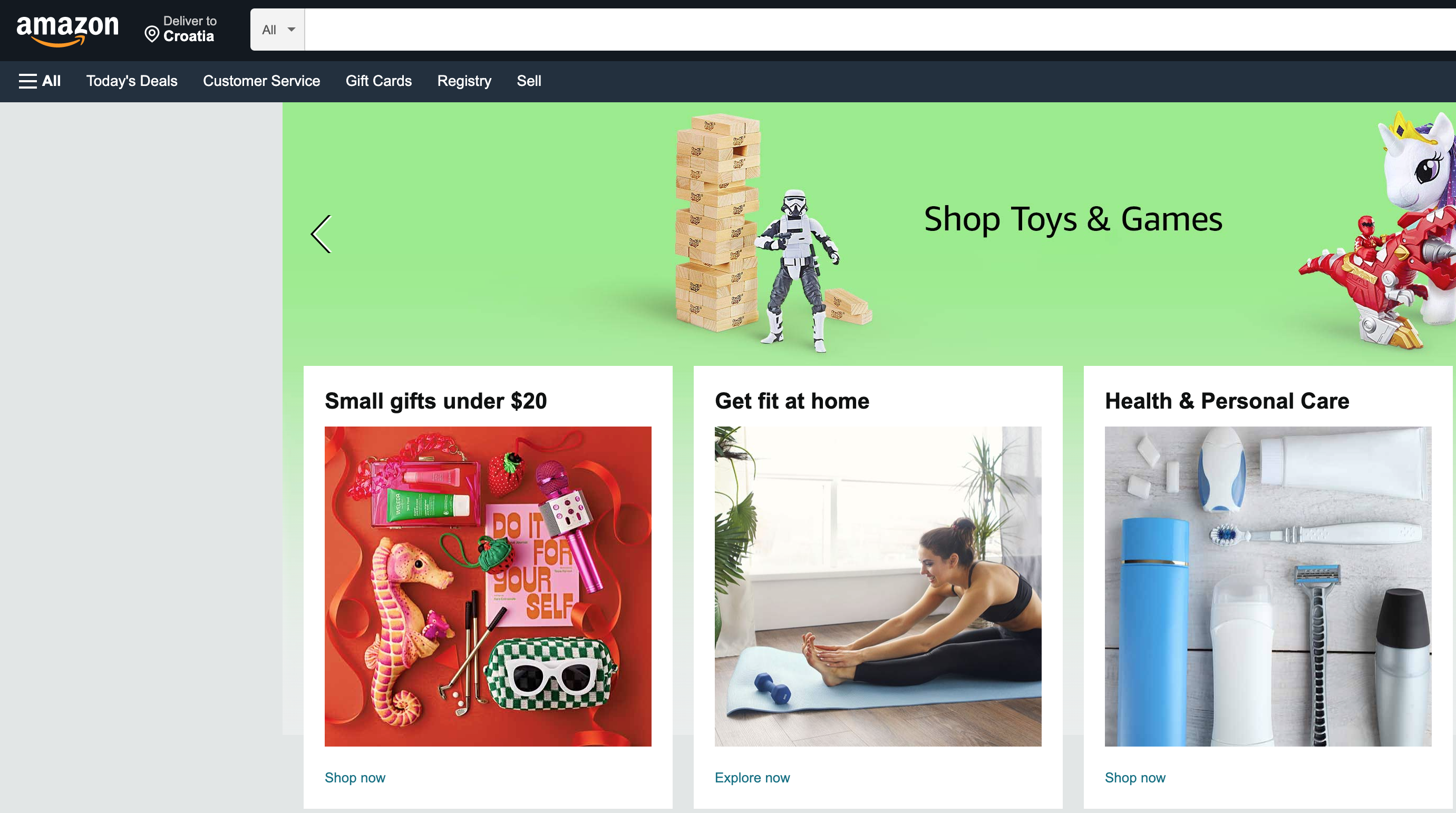This screenshot has width=1456, height=813.
Task: Click Deliver to Croatia
Action: 181,29
